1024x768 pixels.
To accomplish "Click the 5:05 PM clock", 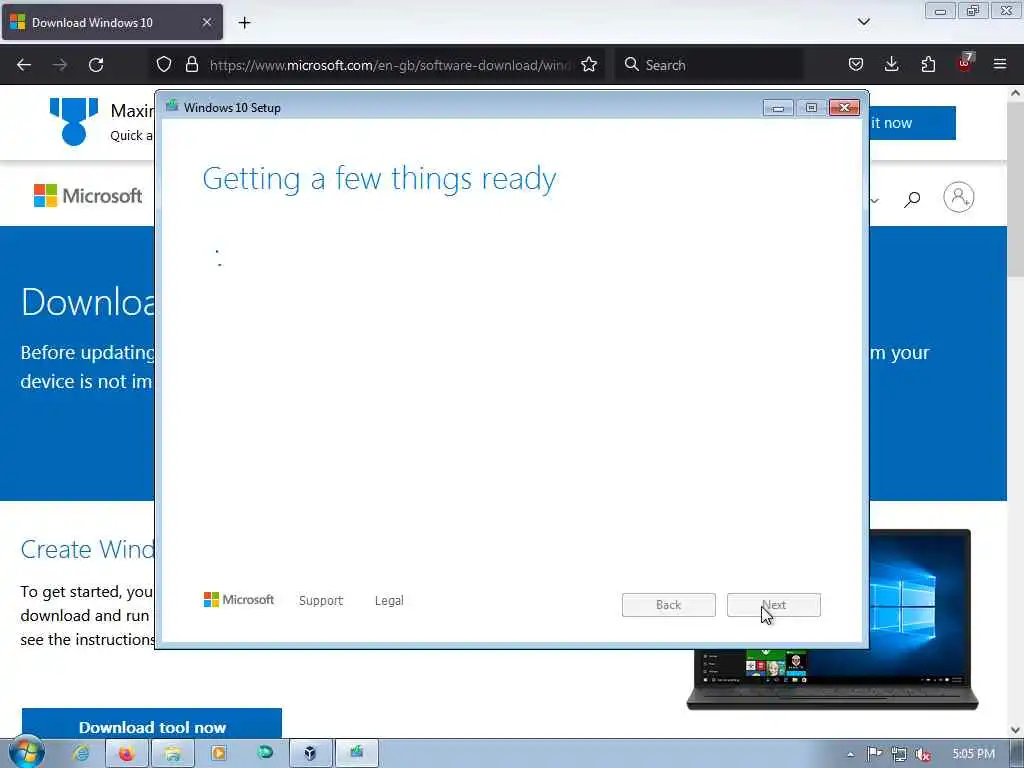I will tap(974, 754).
